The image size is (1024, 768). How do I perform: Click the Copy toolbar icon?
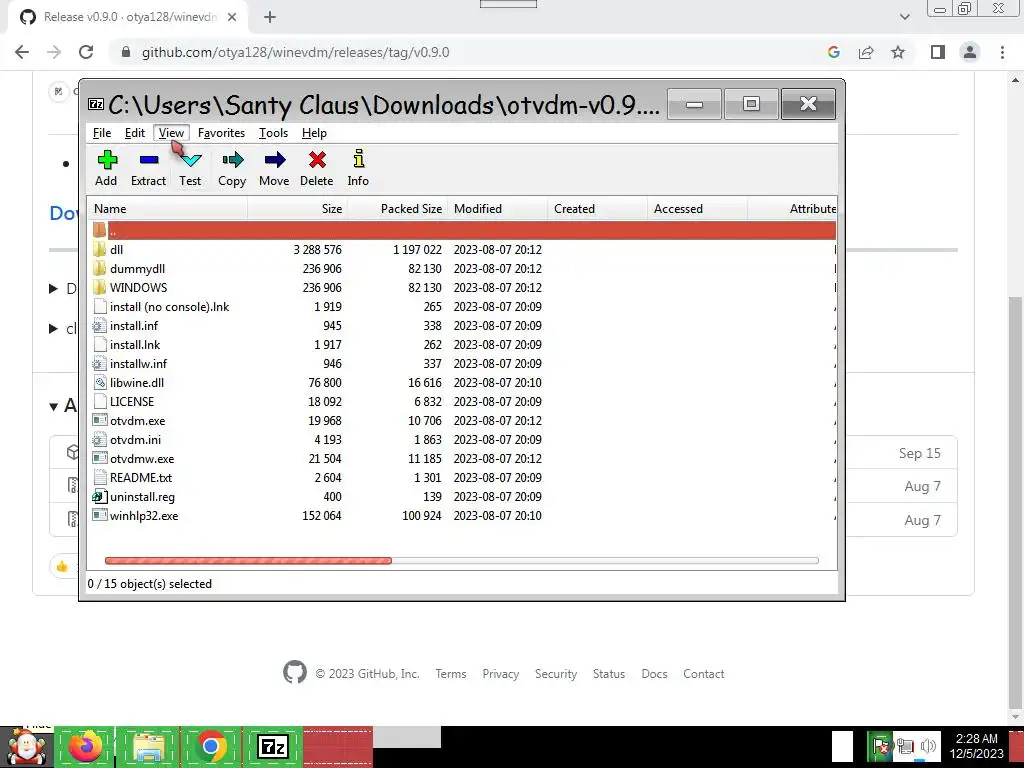pos(232,160)
